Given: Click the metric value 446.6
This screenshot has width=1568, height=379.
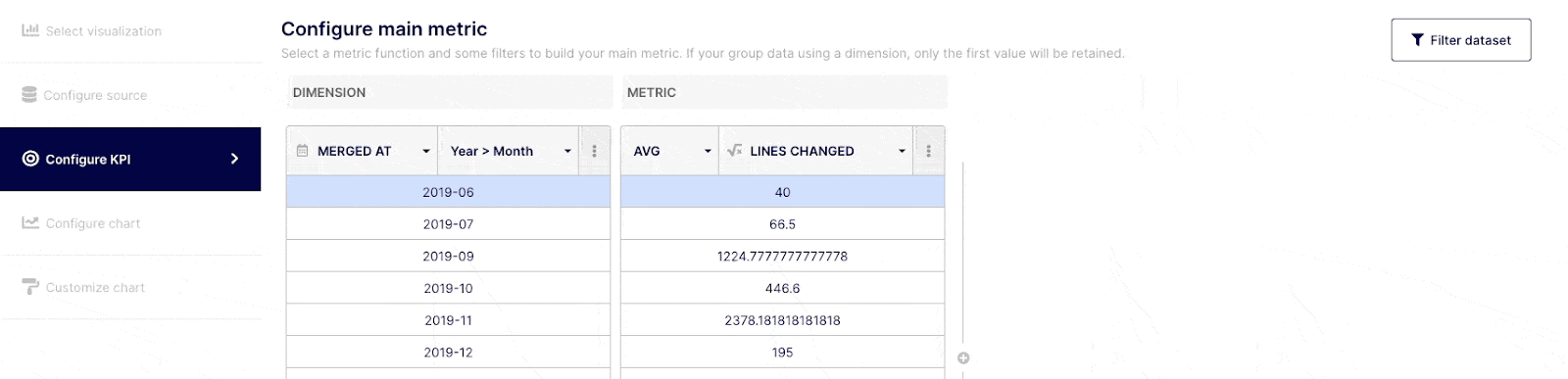Looking at the screenshot, I should tap(782, 288).
